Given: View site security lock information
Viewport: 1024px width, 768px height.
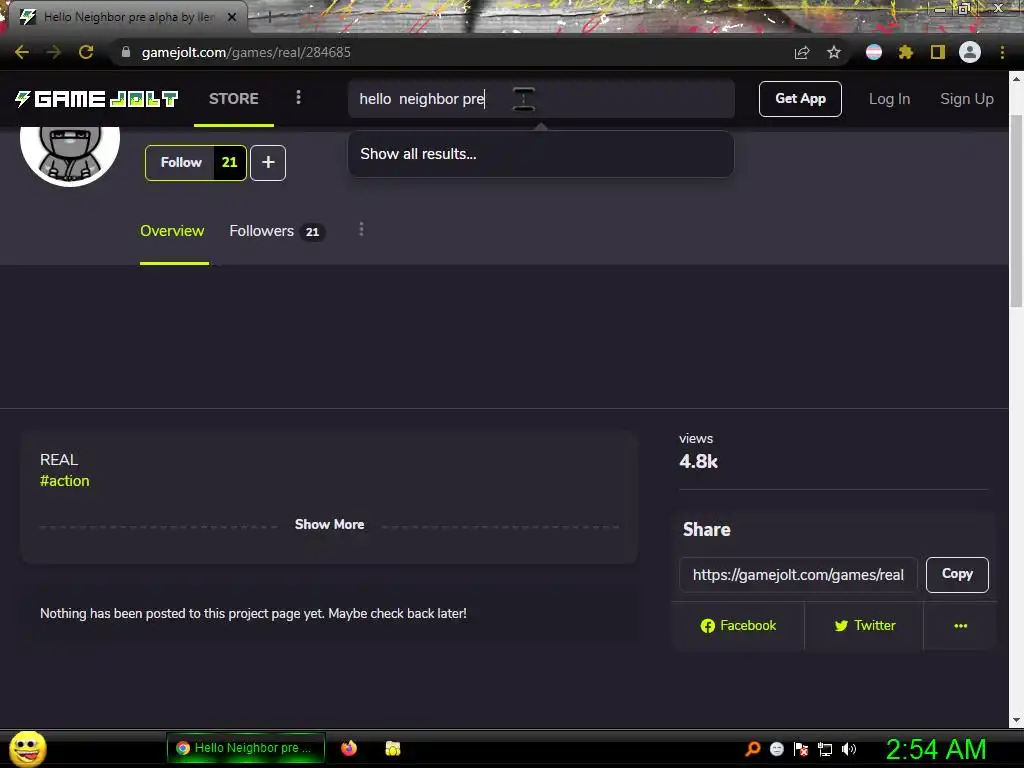Looking at the screenshot, I should (x=126, y=52).
